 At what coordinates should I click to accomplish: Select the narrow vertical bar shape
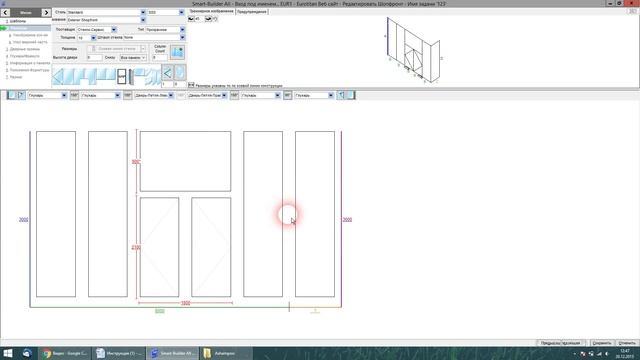(131, 77)
